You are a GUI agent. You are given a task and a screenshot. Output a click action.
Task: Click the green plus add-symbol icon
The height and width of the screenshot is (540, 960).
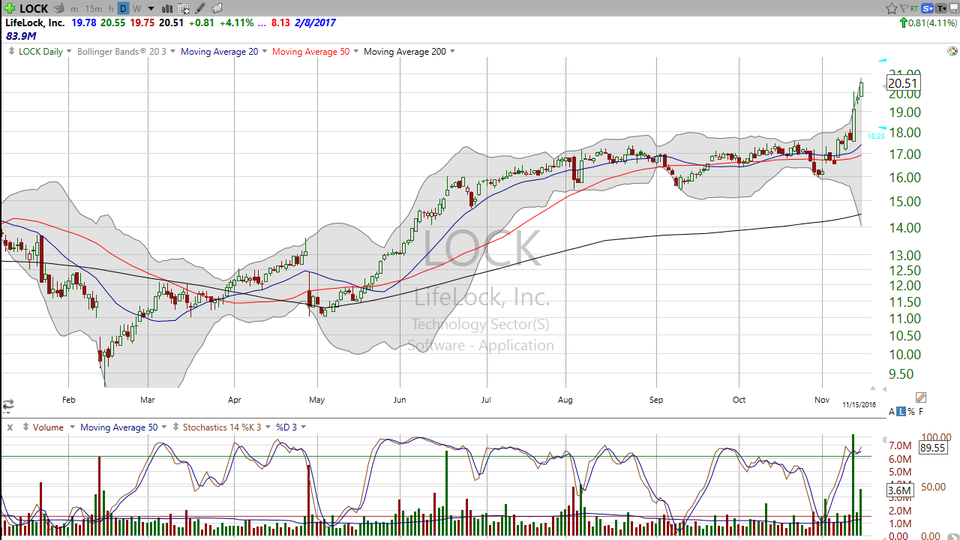tap(10, 9)
